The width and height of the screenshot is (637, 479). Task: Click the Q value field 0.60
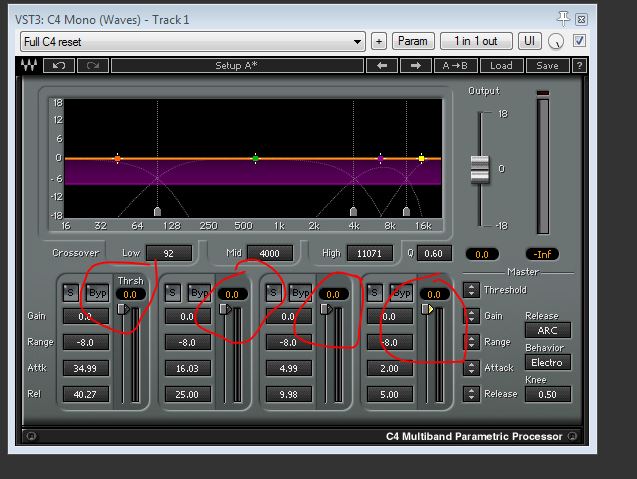(434, 254)
